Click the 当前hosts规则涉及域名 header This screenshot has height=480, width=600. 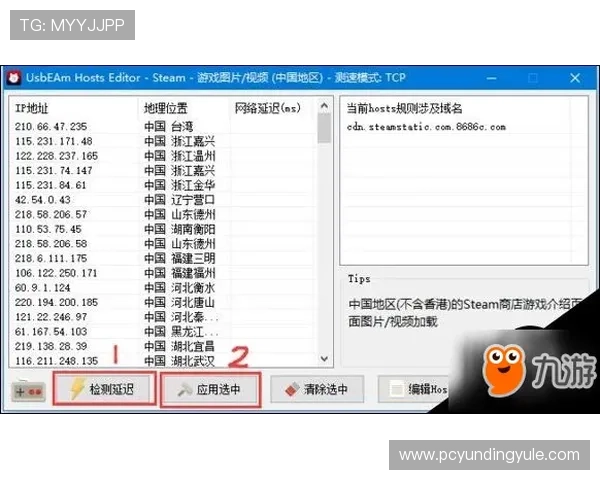(404, 108)
